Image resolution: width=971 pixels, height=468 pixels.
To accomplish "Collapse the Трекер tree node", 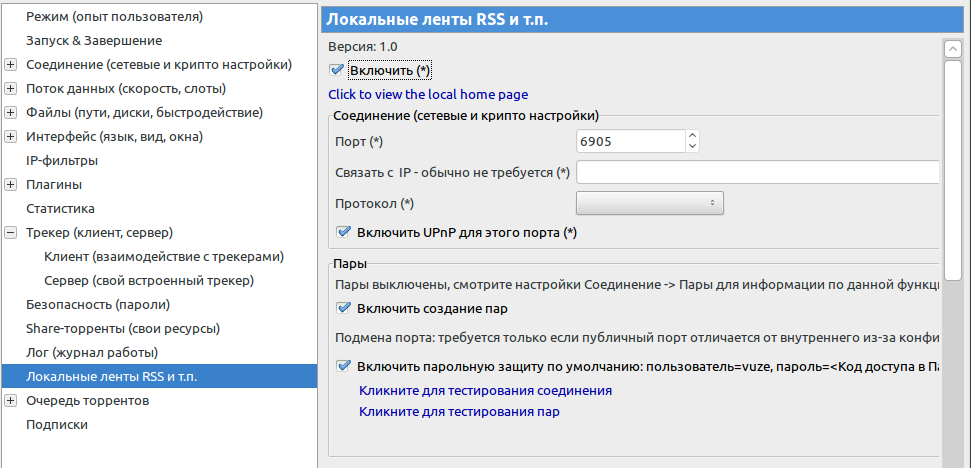I will click(x=11, y=233).
